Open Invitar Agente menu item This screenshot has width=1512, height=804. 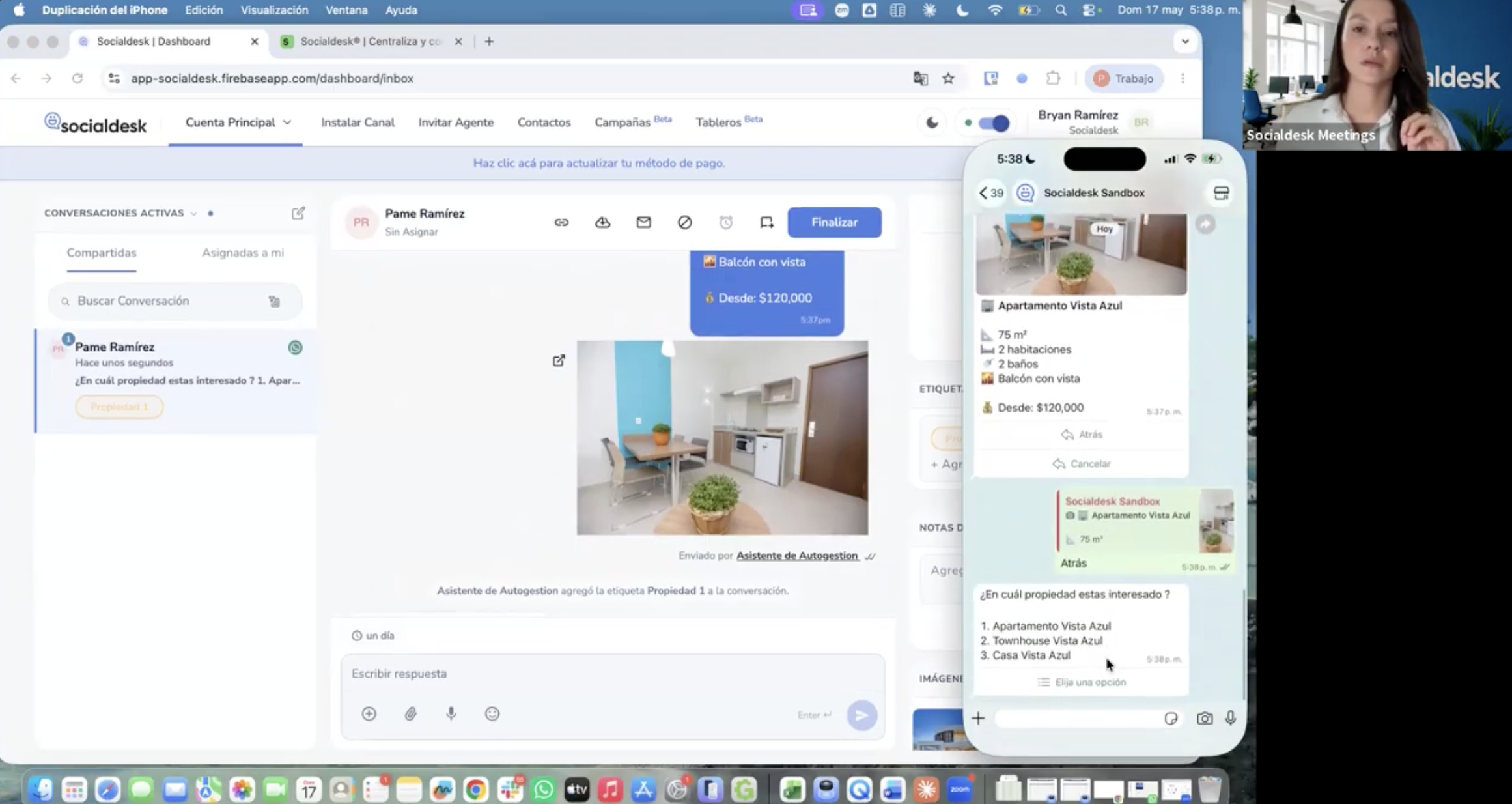point(456,122)
